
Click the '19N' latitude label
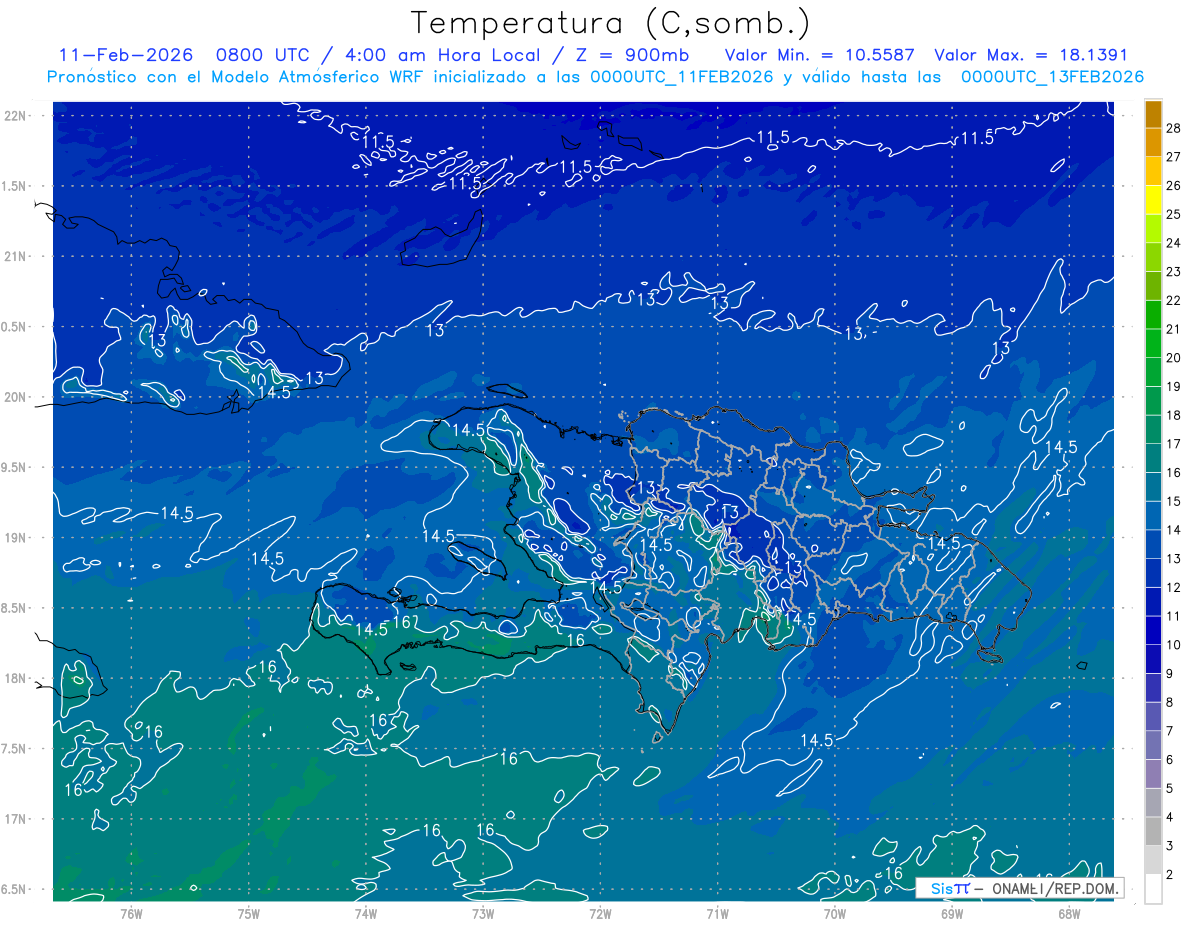[x=17, y=538]
